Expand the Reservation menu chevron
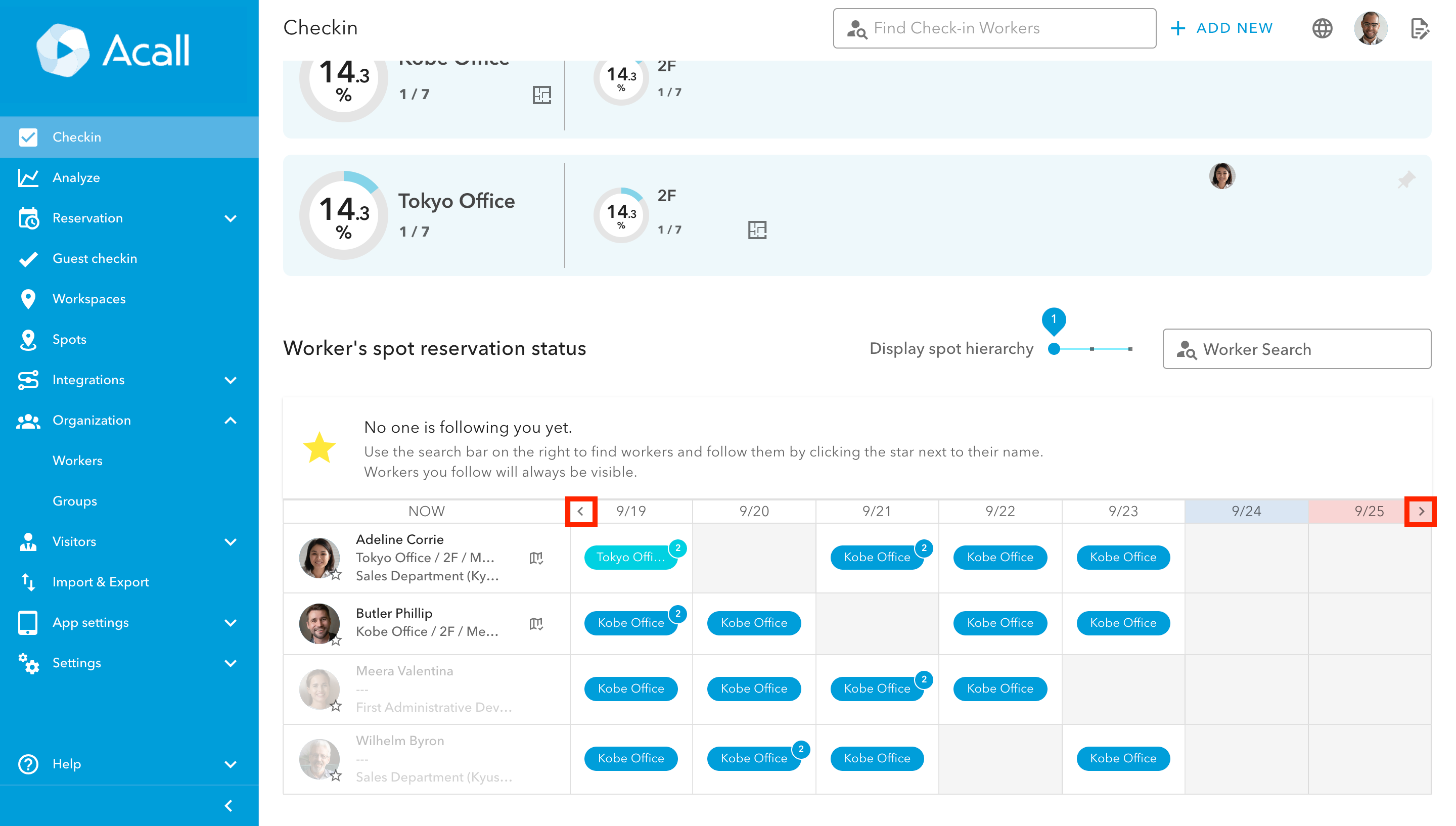Image resolution: width=1456 pixels, height=826 pixels. point(231,218)
